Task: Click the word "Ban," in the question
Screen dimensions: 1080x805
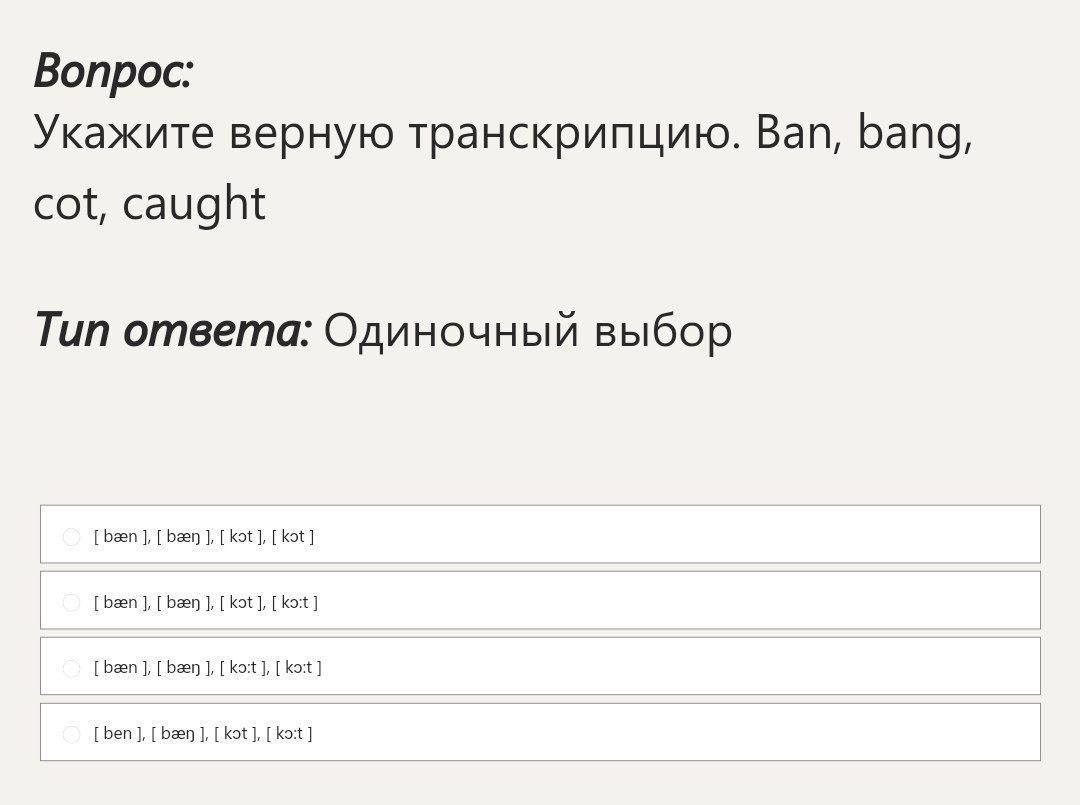Action: click(x=801, y=132)
